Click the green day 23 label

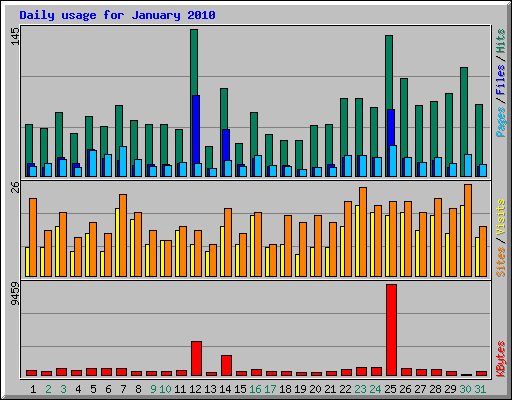point(360,389)
